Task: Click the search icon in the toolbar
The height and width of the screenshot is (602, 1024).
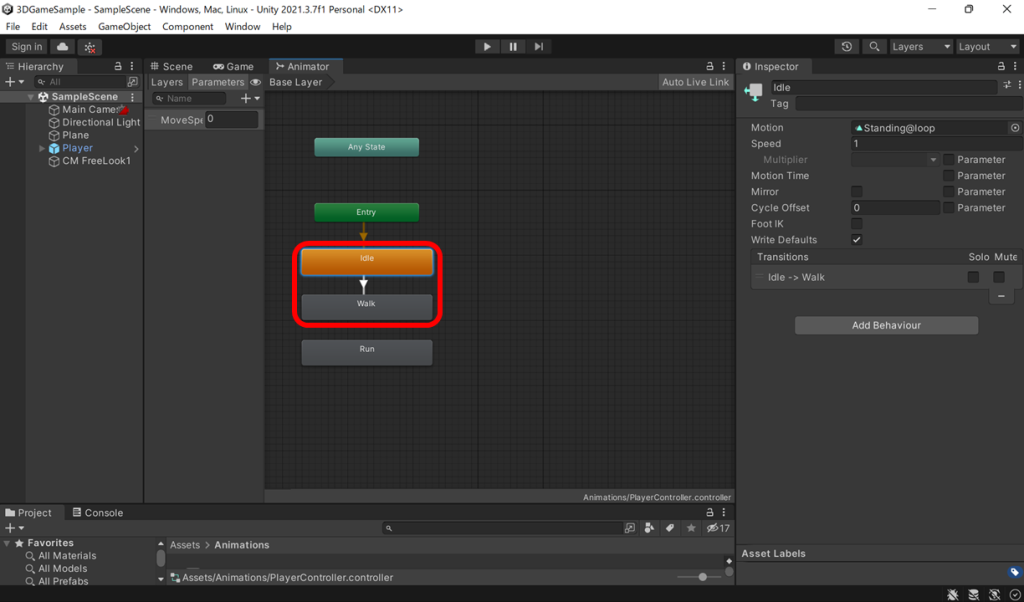Action: pos(873,46)
